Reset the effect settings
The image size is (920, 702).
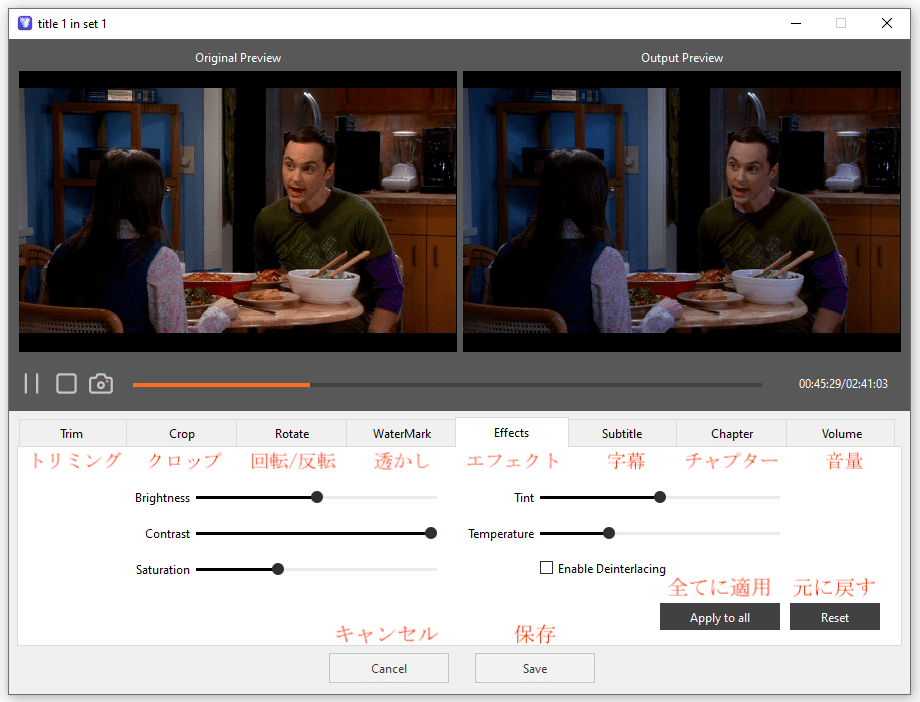[x=834, y=617]
